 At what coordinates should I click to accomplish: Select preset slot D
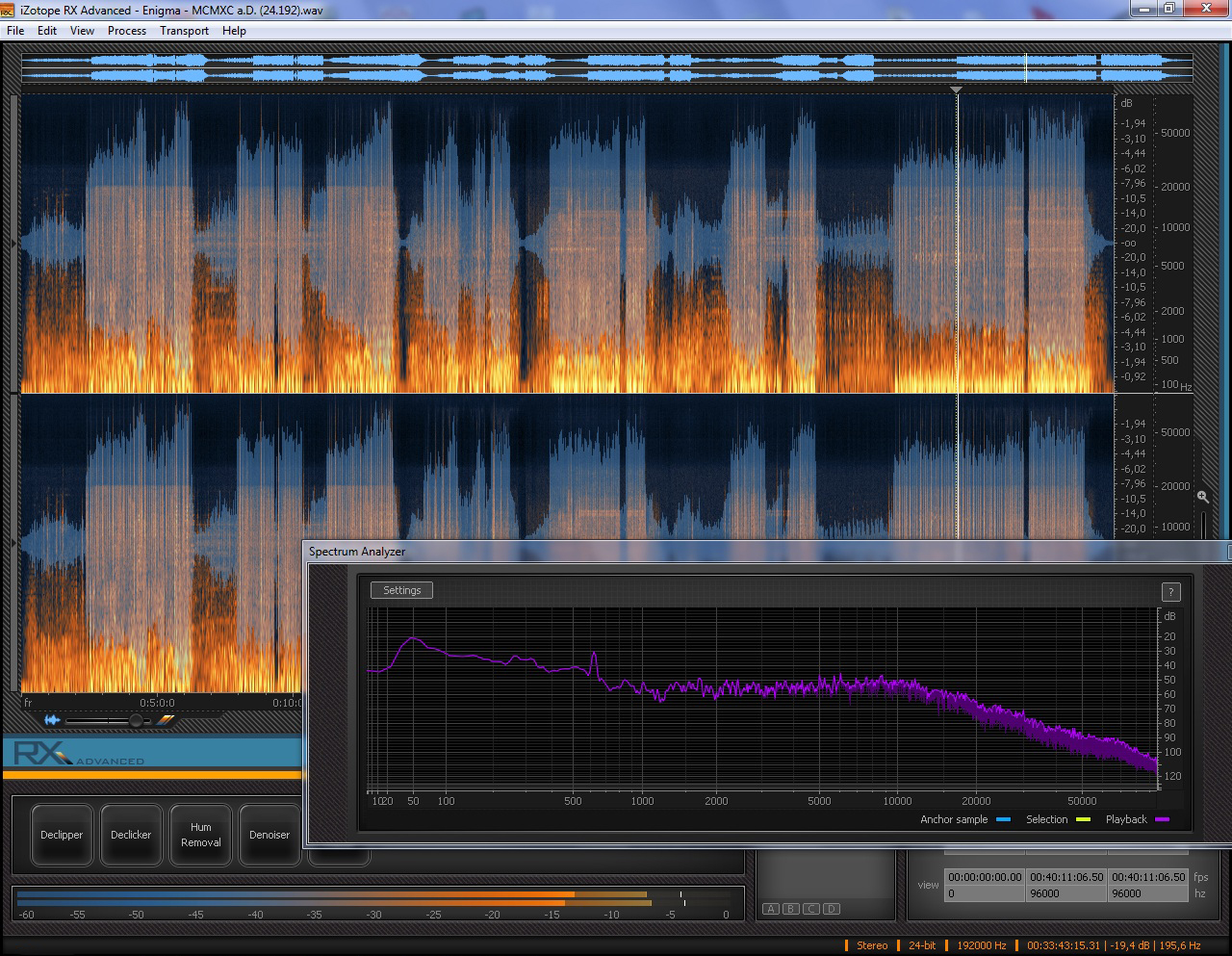point(832,909)
